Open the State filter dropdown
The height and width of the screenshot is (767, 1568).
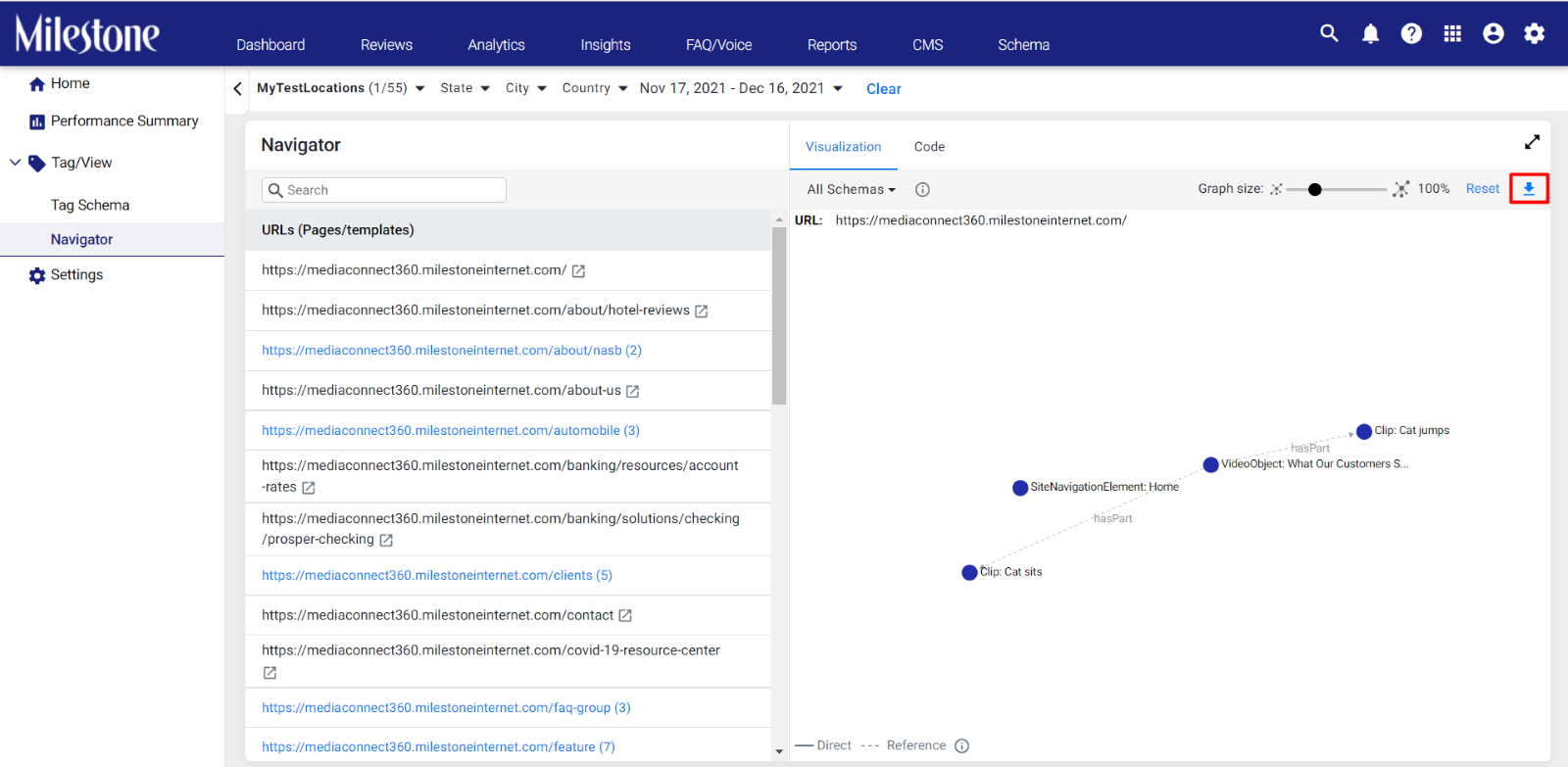point(465,88)
